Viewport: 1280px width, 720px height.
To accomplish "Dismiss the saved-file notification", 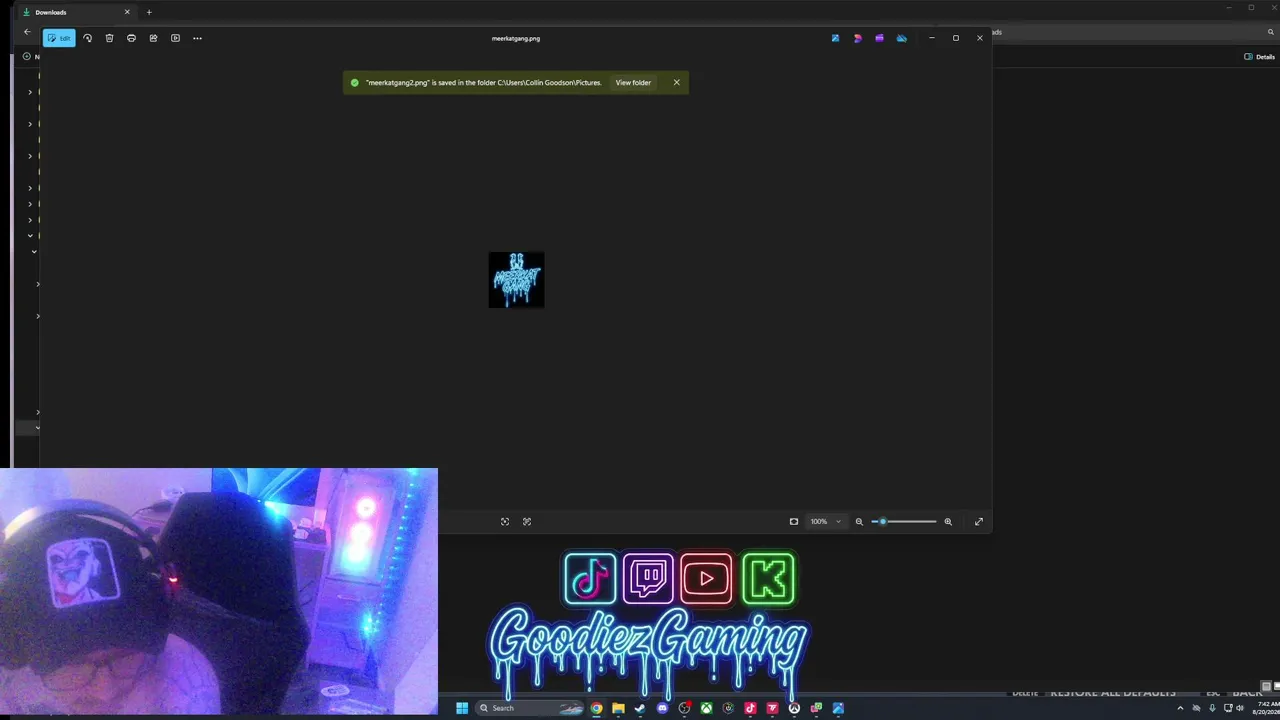I will click(x=676, y=82).
